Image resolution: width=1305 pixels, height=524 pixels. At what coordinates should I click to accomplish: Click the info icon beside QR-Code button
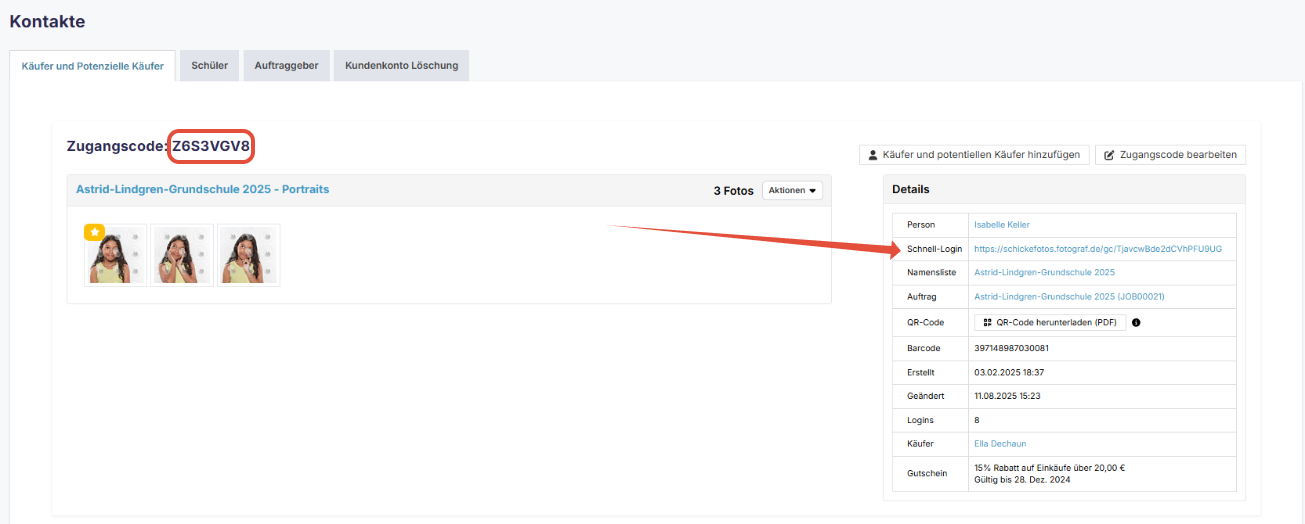[x=1136, y=322]
